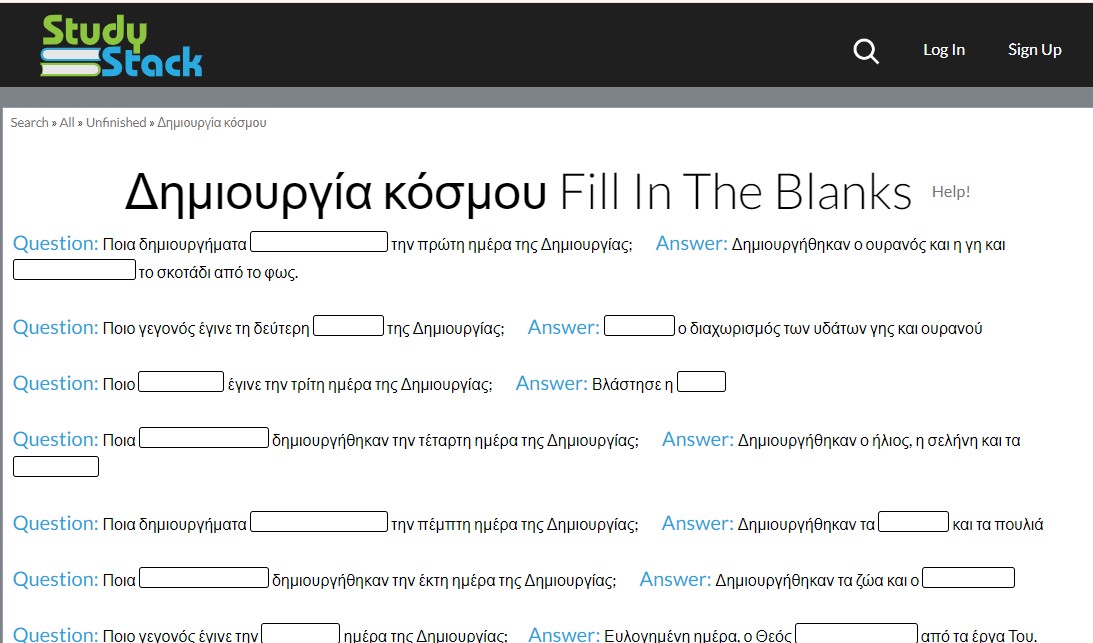Click the Search breadcrumb link

pos(29,123)
